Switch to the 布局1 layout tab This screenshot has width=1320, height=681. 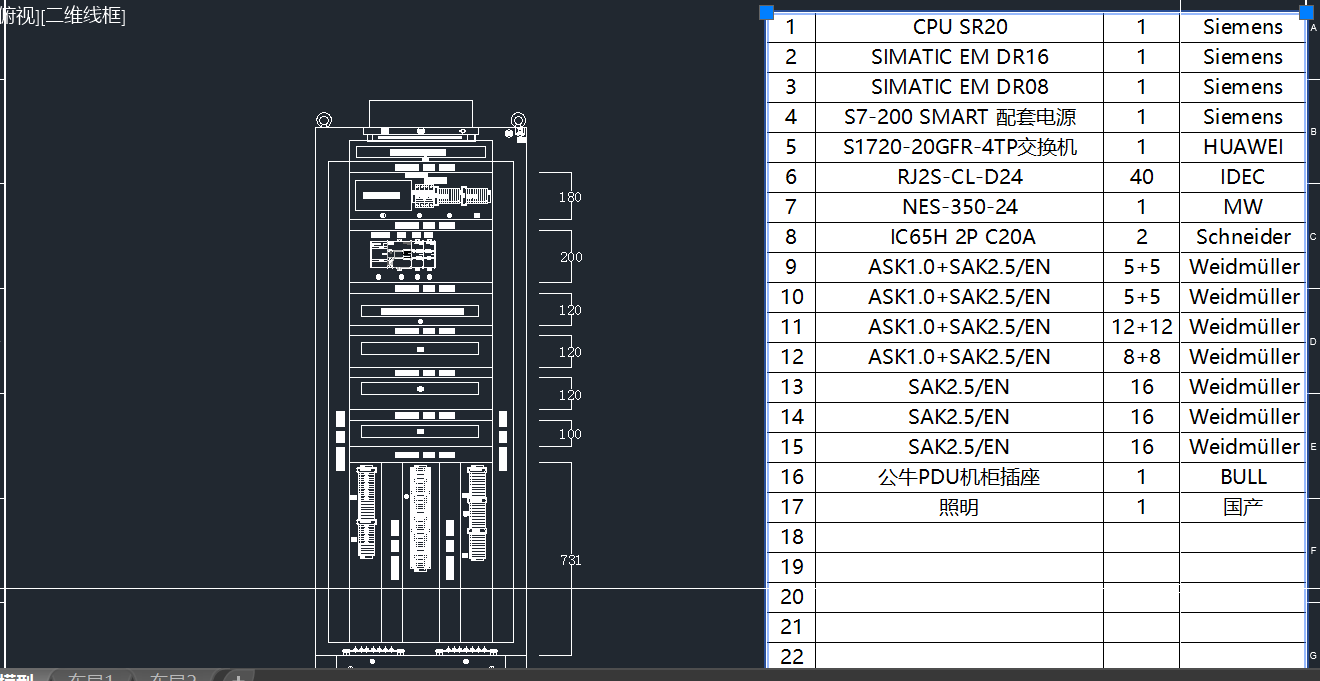[90, 678]
